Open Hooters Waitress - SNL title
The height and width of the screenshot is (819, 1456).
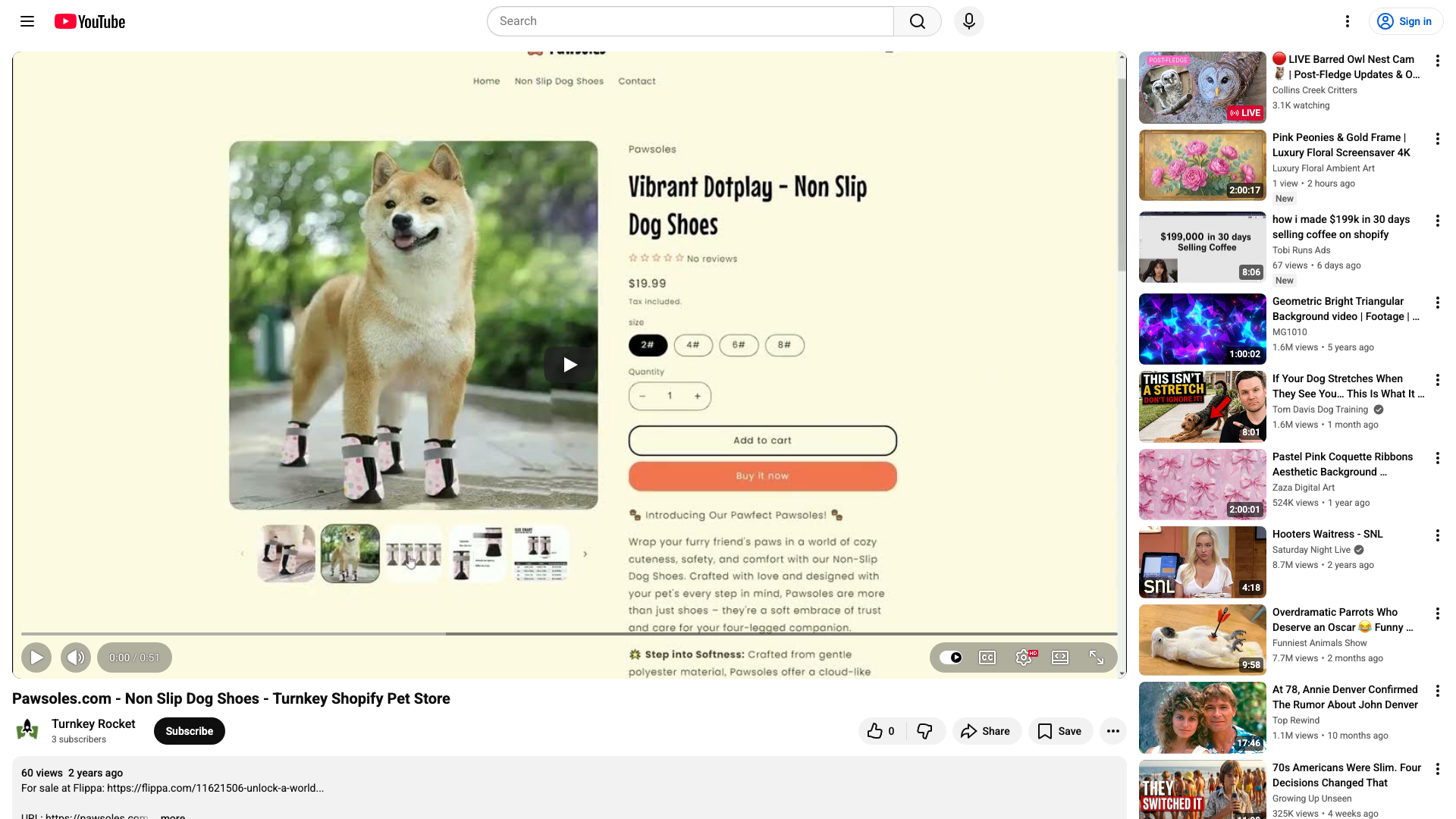click(x=1327, y=534)
